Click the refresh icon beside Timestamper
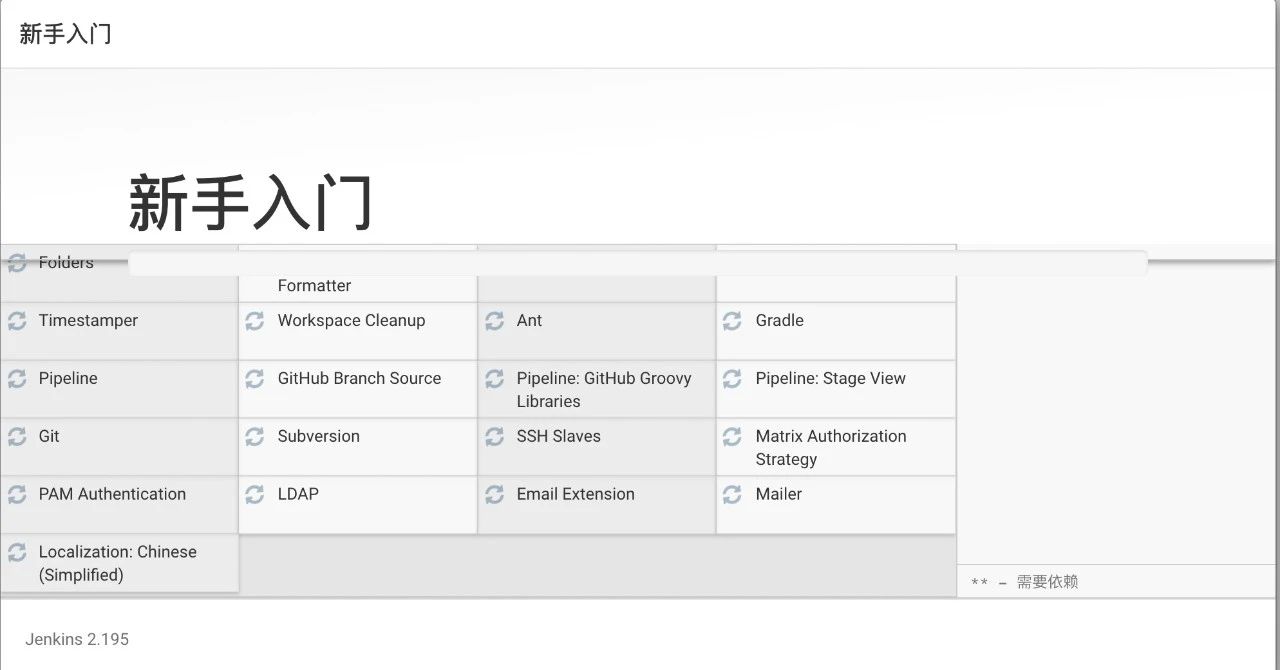1280x670 pixels. (17, 321)
